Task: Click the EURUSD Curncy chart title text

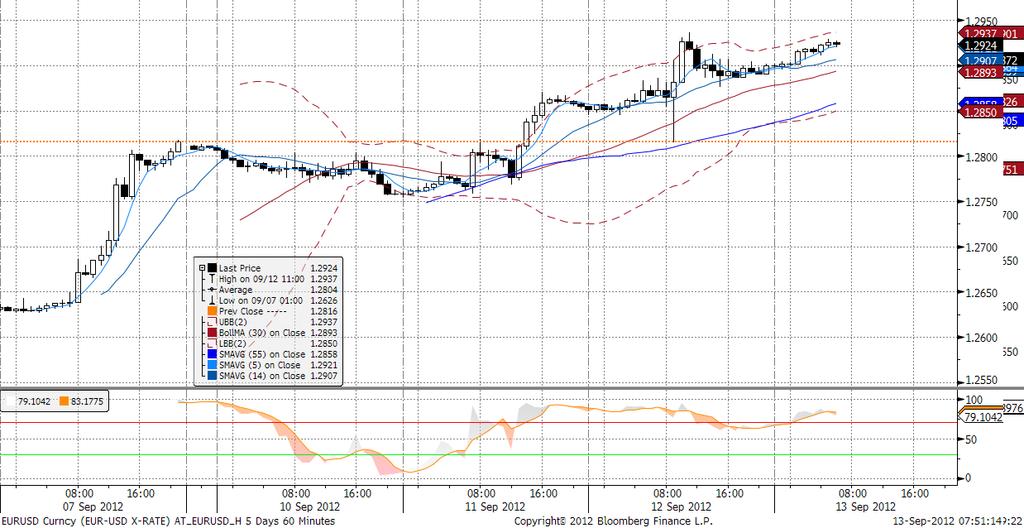Action: point(168,521)
